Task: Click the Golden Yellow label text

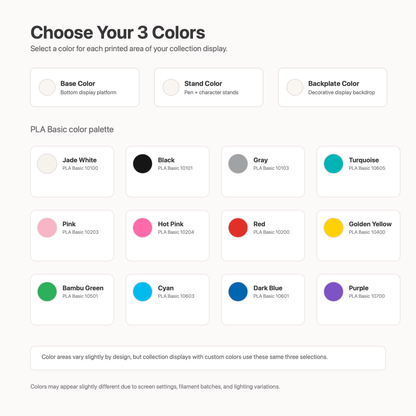Action: pos(370,224)
